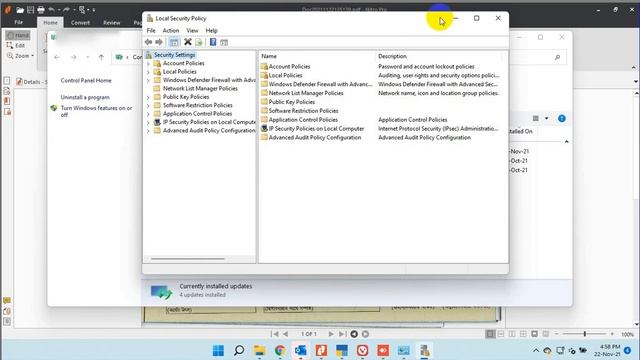640x360 pixels.
Task: Open taskbar Search
Action: coord(239,350)
